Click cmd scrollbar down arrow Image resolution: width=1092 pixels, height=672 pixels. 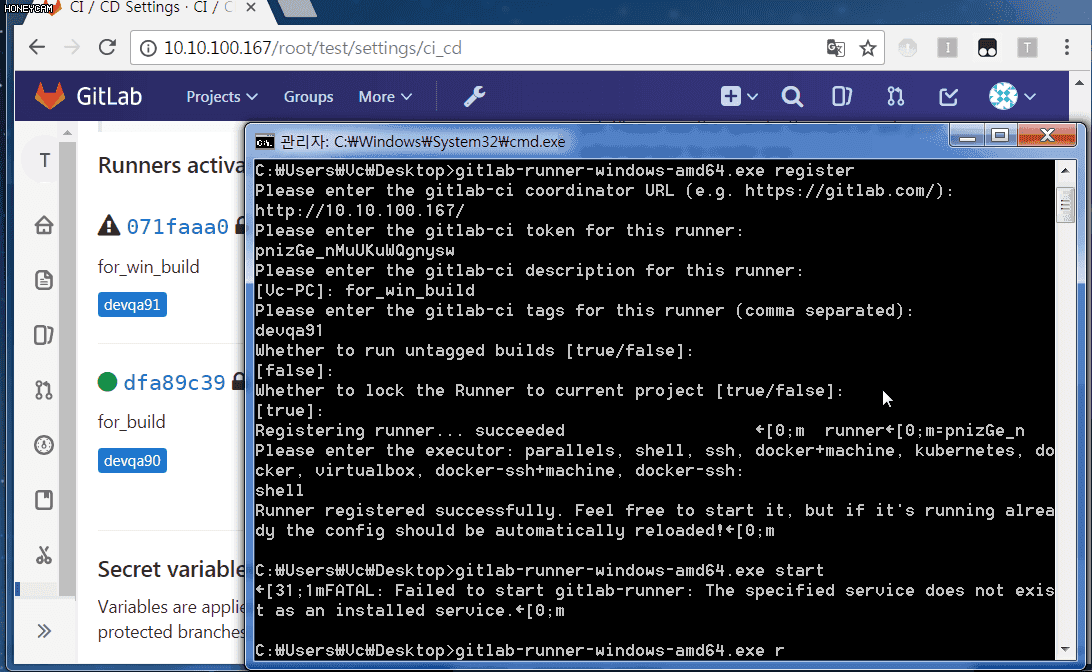point(1065,650)
